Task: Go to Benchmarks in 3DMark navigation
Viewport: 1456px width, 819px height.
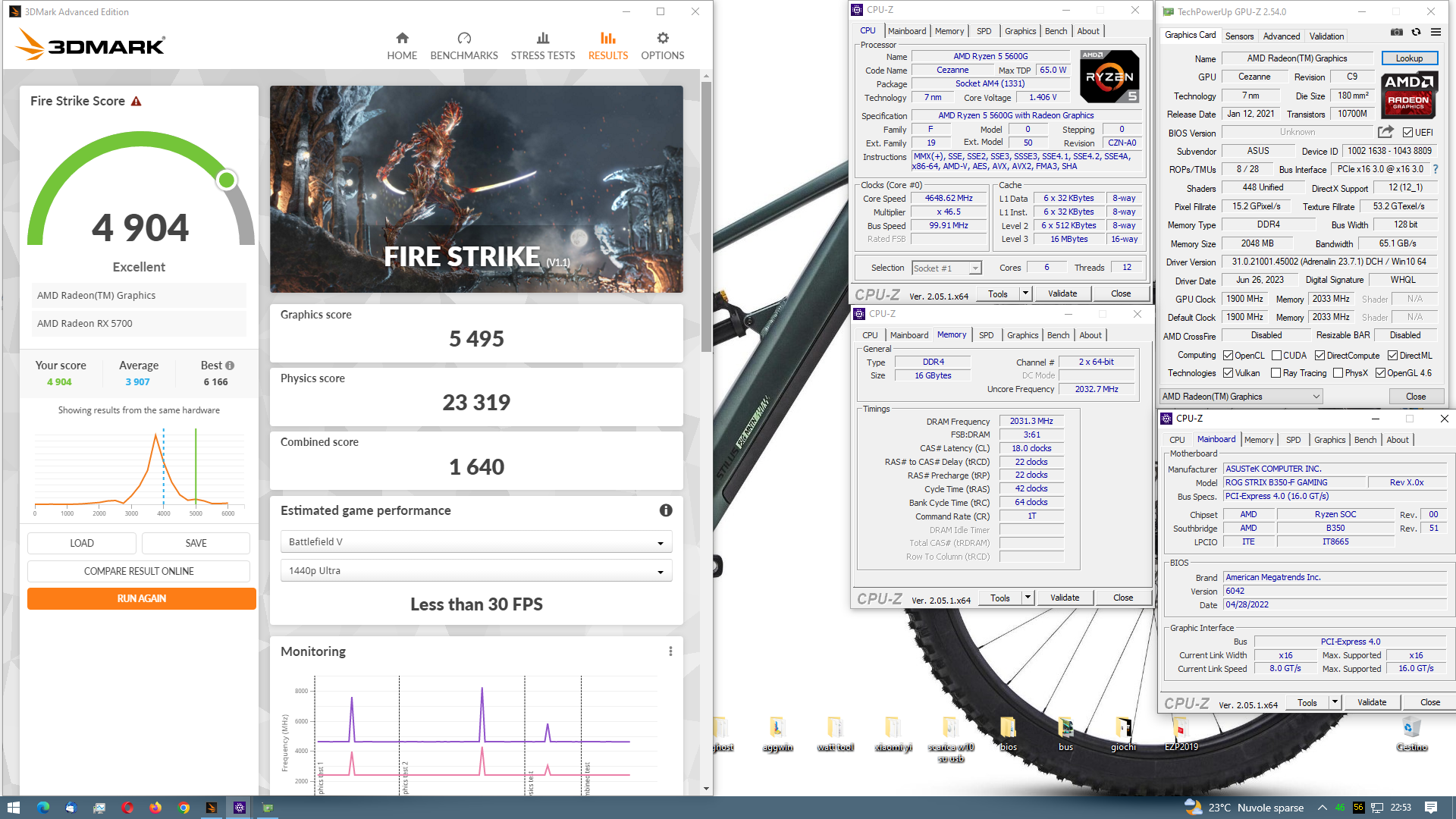Action: (x=464, y=46)
